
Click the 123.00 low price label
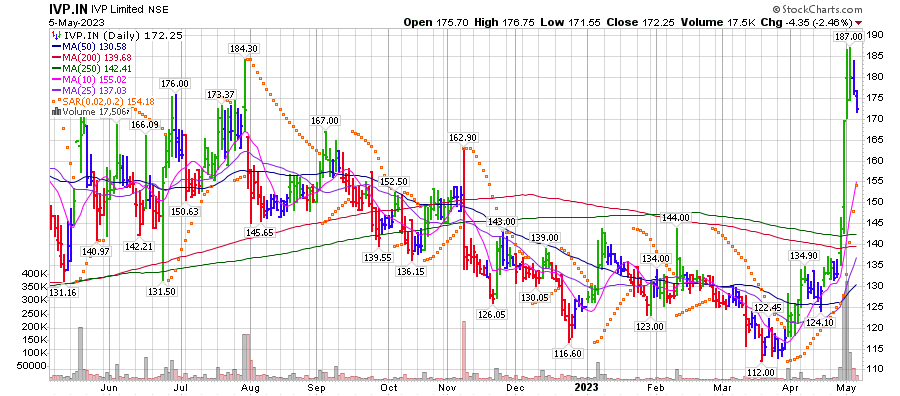(650, 327)
